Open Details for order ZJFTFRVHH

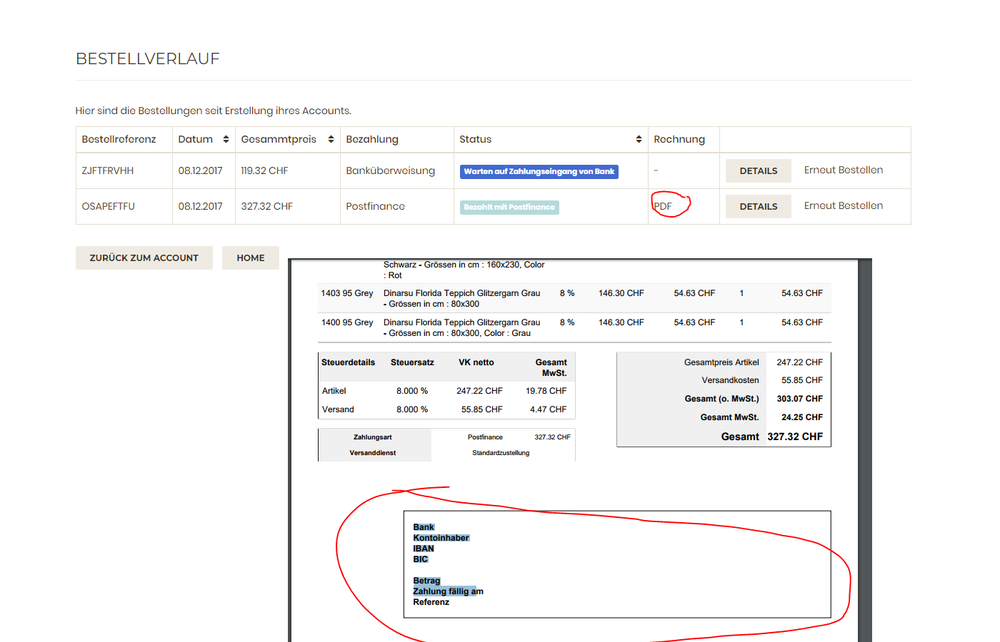pyautogui.click(x=758, y=171)
